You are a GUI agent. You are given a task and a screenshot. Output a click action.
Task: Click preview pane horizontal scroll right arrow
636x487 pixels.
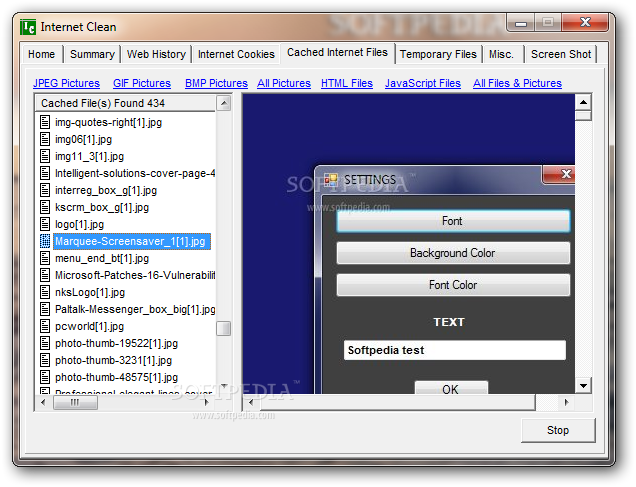pos(567,402)
